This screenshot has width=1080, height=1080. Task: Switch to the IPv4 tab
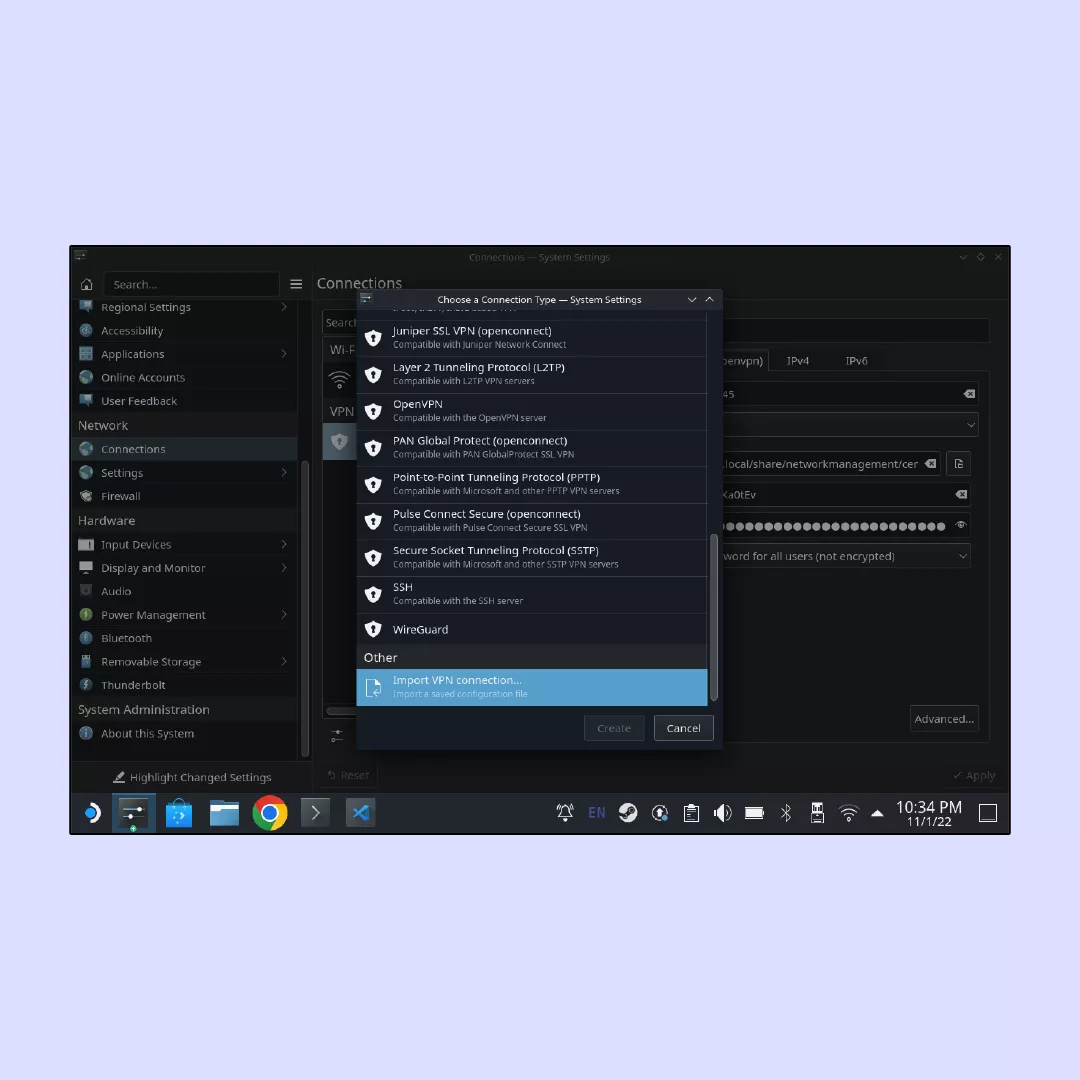pos(797,360)
